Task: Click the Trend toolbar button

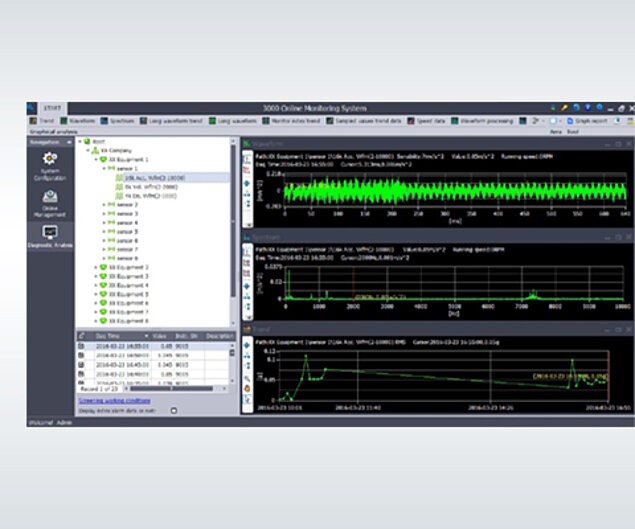Action: coord(42,120)
